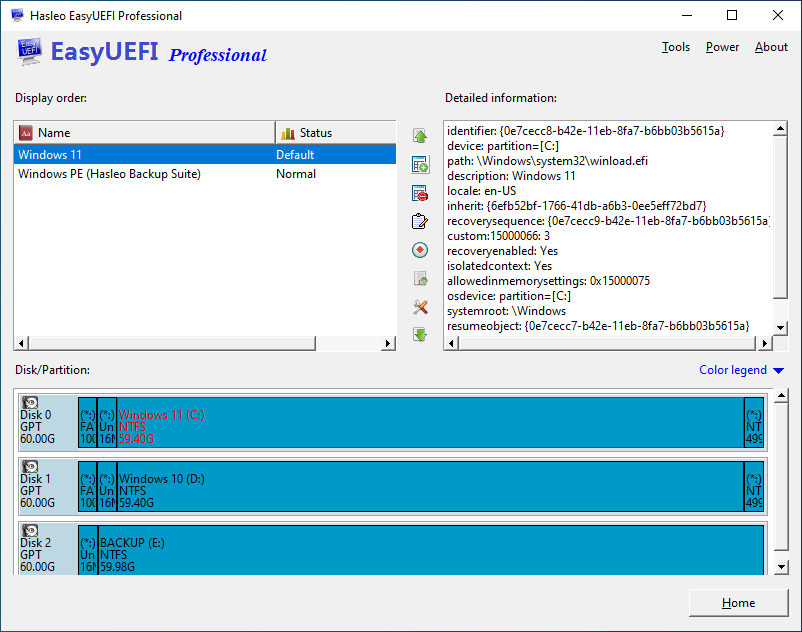Select the Windows 11 boot entry
This screenshot has width=802, height=632.
pyautogui.click(x=205, y=154)
